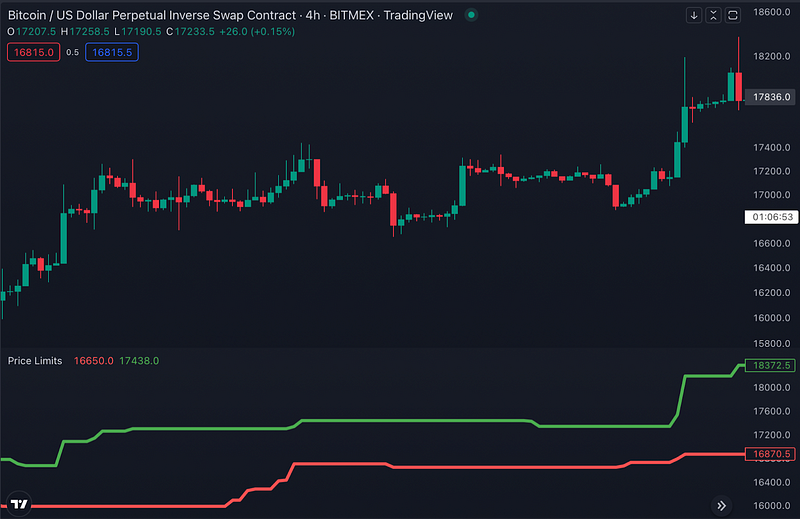Click the 17000.0 axis label in main chart
The width and height of the screenshot is (800, 519).
[x=771, y=195]
